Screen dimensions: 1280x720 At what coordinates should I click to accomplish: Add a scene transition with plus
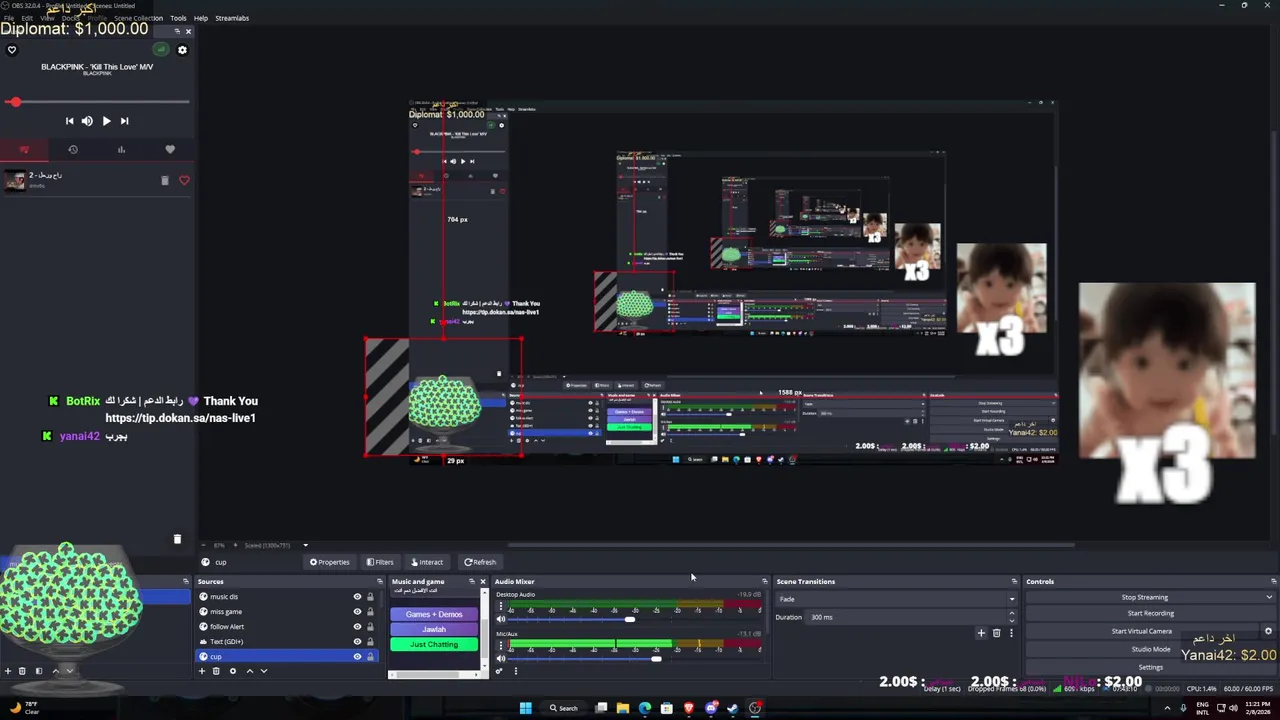(981, 633)
